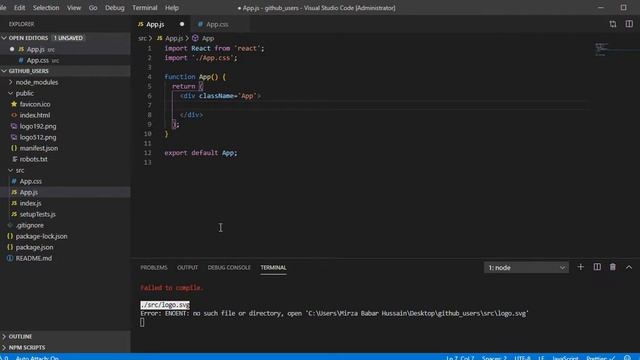This screenshot has width=640, height=360.
Task: Switch to the Output panel tab
Action: [x=187, y=268]
